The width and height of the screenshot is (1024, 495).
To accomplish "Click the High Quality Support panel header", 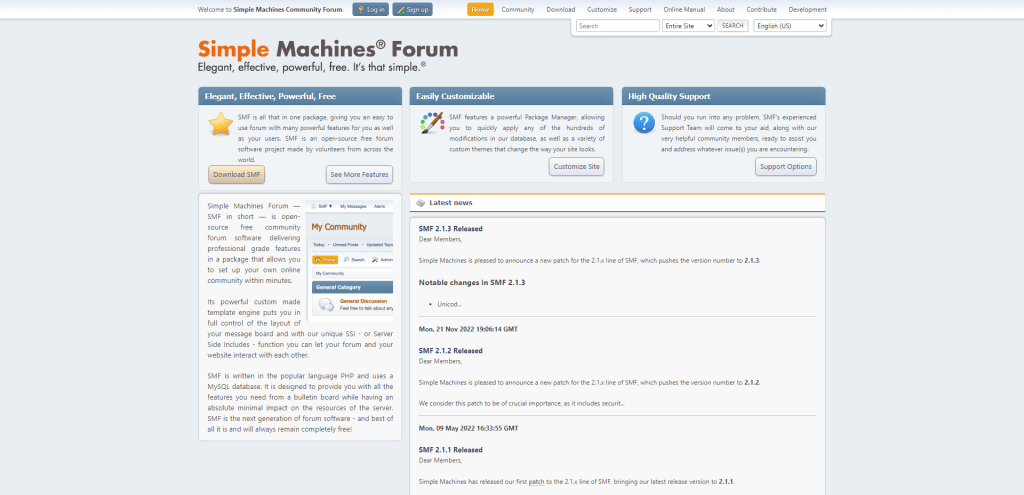I will coord(724,96).
